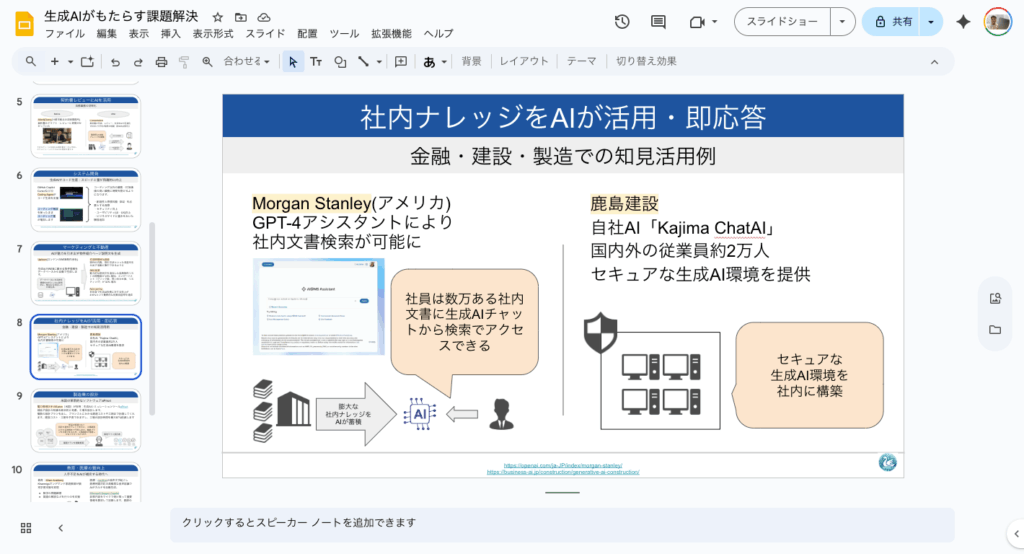1024x554 pixels.
Task: Select slide 5 thumbnail
Action: [x=86, y=126]
